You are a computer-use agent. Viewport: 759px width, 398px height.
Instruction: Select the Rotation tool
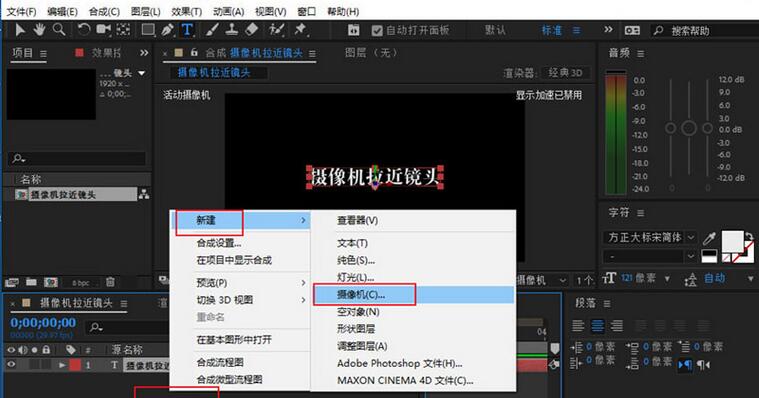84,30
